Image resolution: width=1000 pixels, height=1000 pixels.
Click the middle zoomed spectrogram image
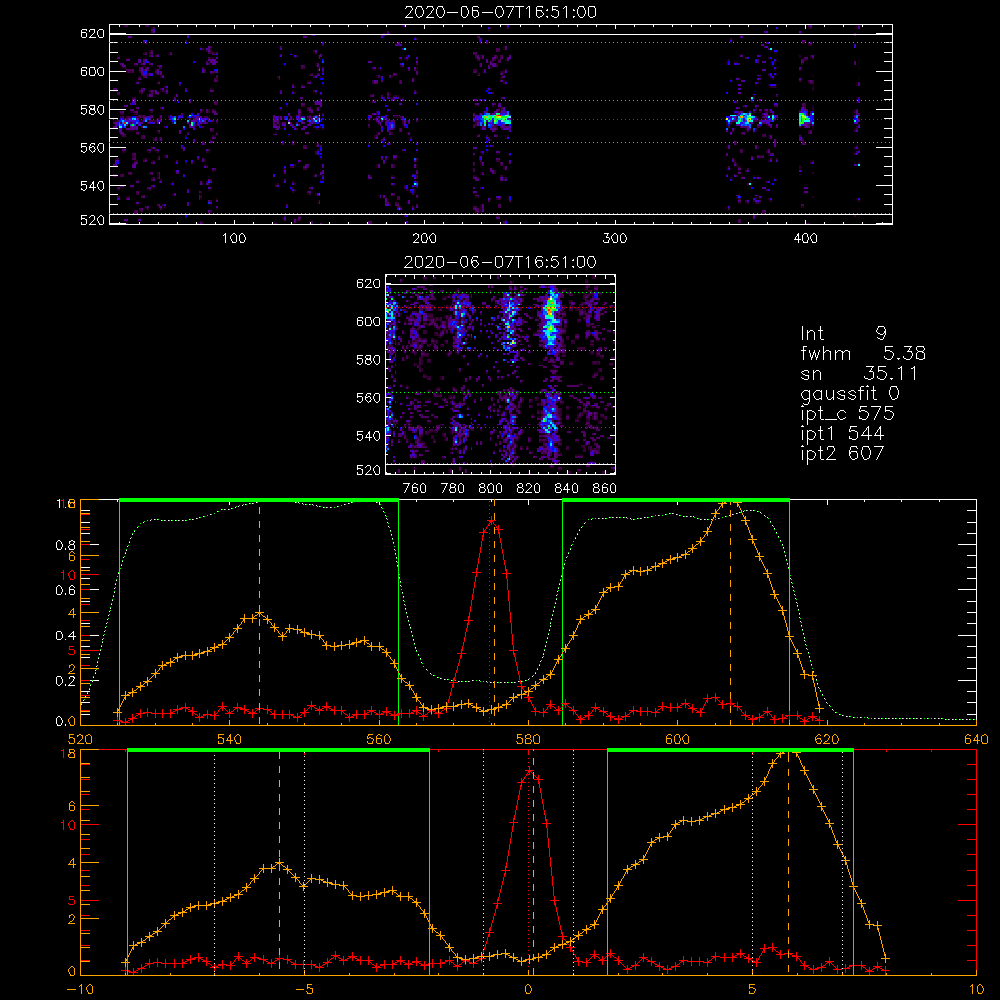[x=500, y=374]
